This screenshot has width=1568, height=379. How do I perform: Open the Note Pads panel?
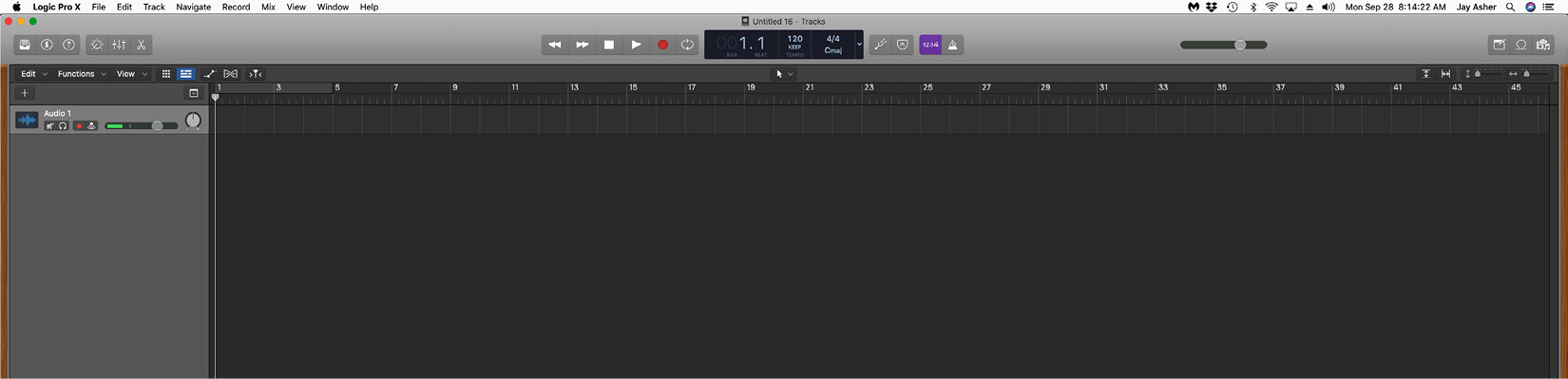tap(1500, 45)
